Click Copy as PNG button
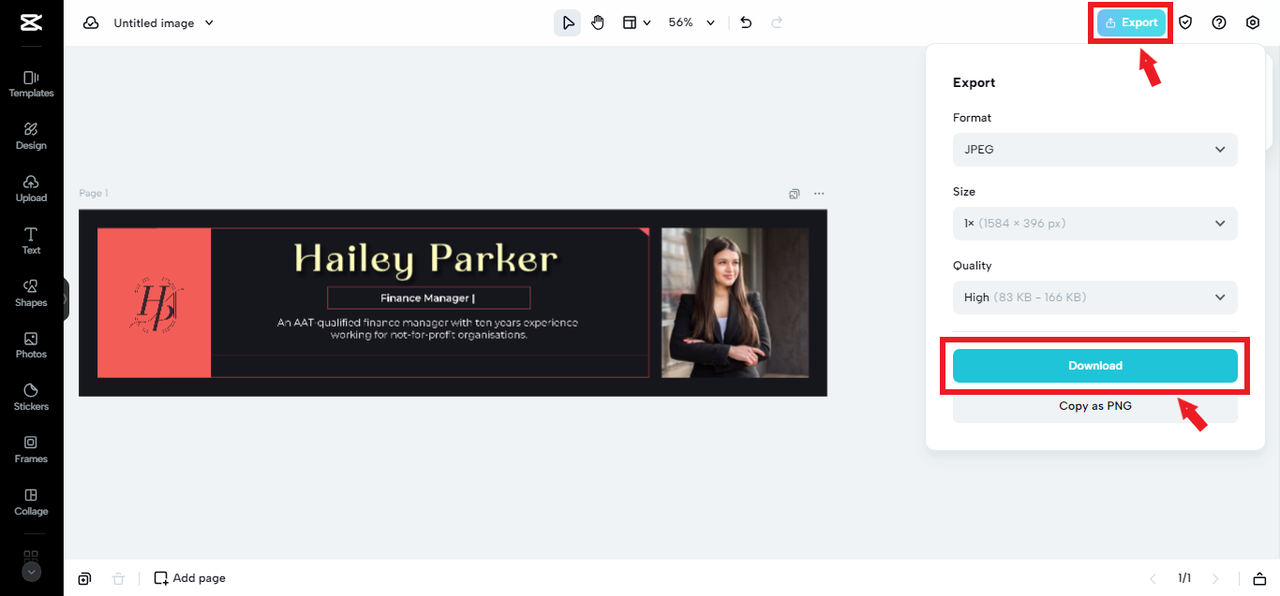 click(x=1095, y=406)
